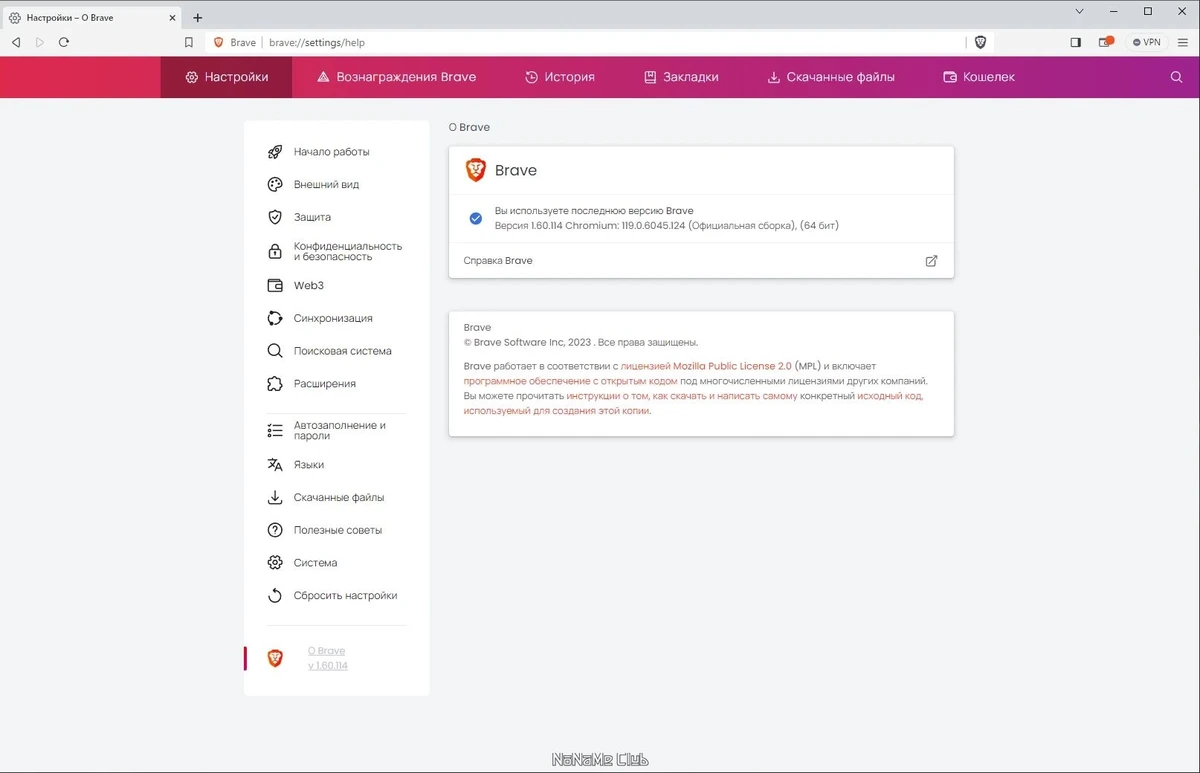The height and width of the screenshot is (773, 1200).
Task: Click Brave lion logo in sidebar bottom
Action: coord(275,658)
